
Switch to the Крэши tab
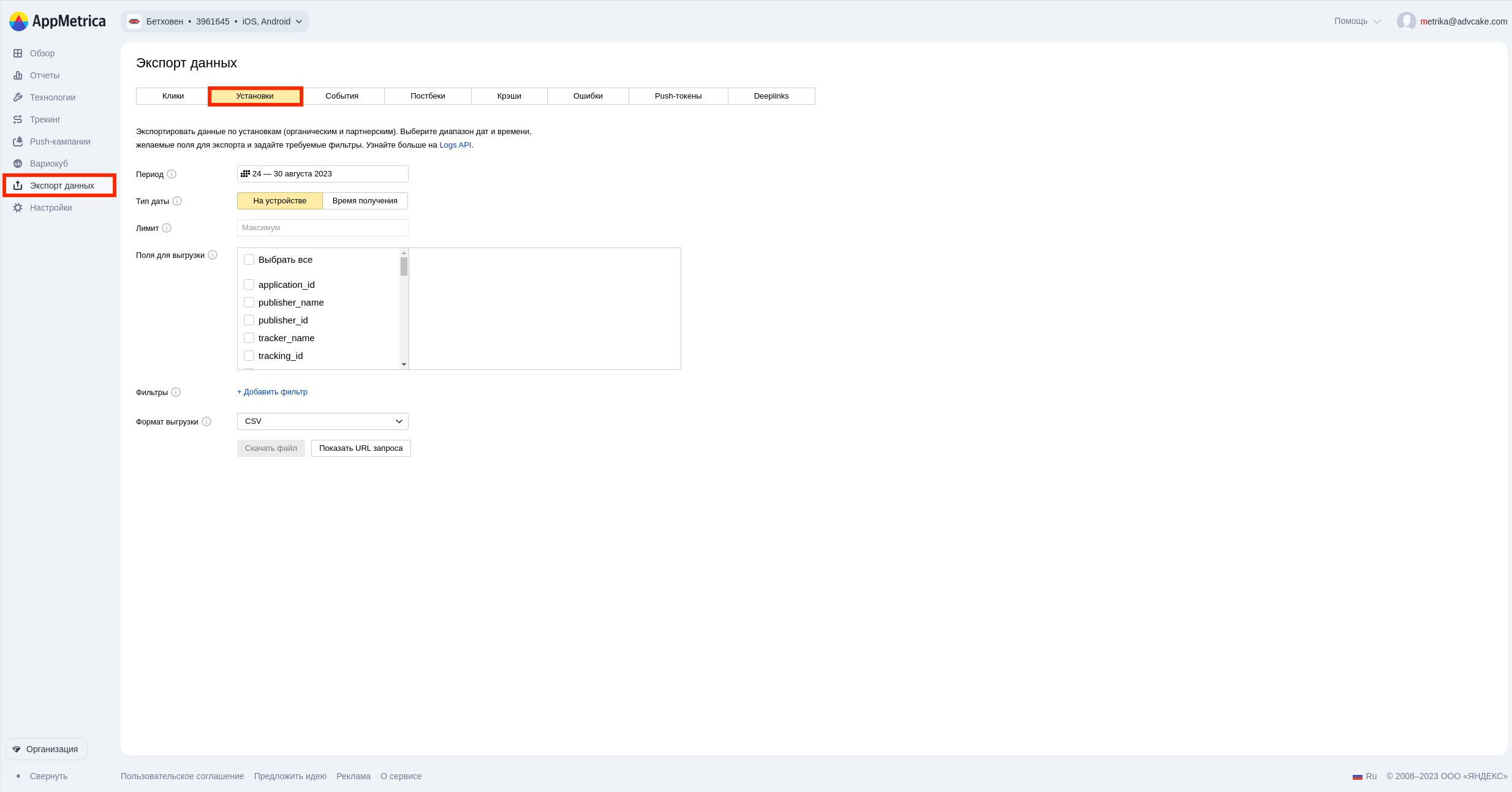click(x=509, y=96)
